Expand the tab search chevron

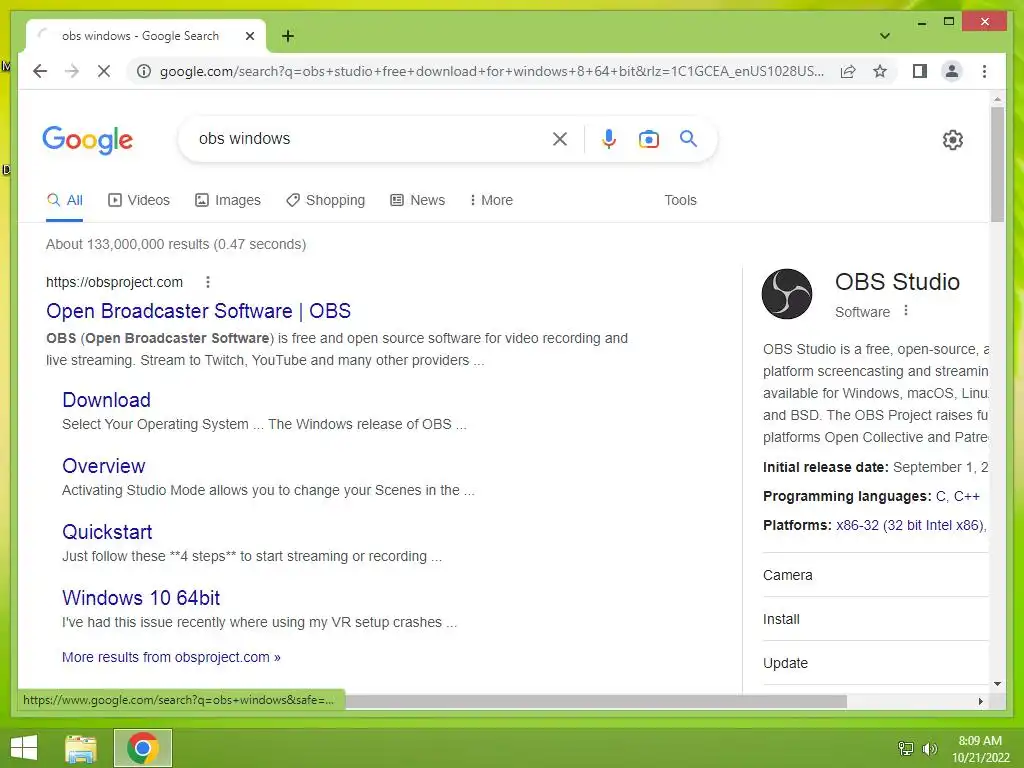[885, 36]
